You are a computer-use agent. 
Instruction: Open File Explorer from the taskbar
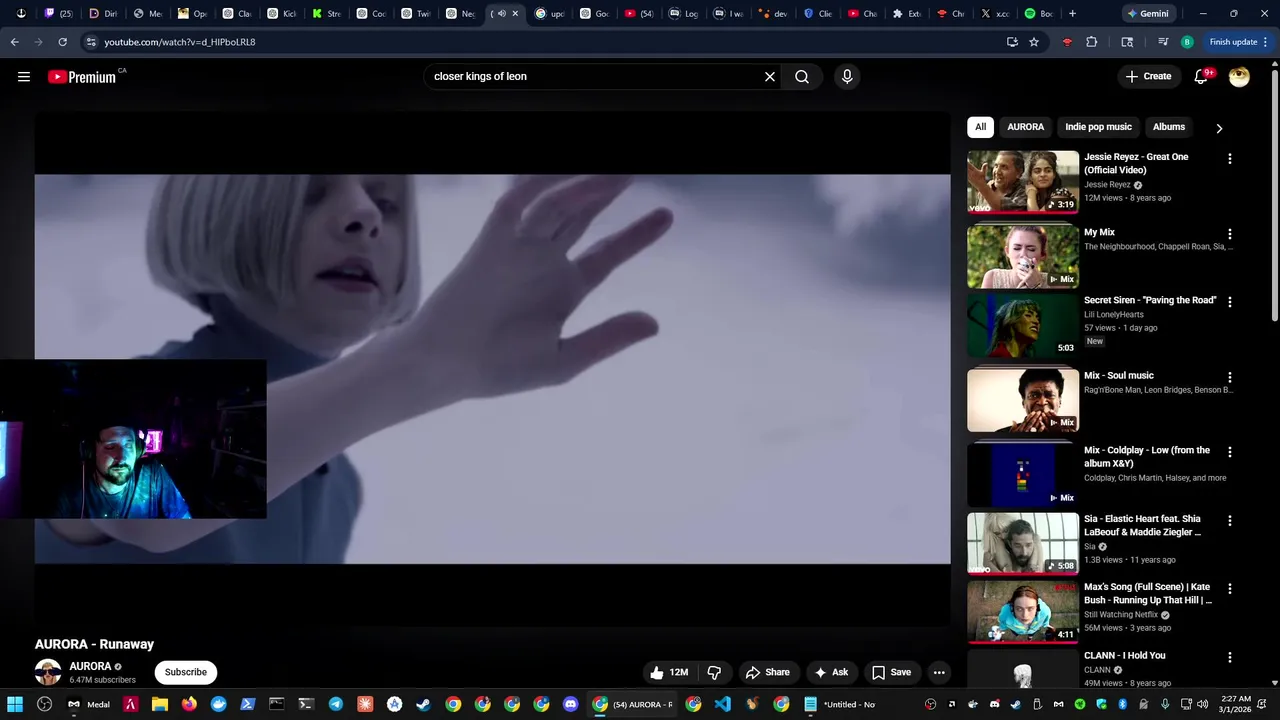tap(160, 704)
